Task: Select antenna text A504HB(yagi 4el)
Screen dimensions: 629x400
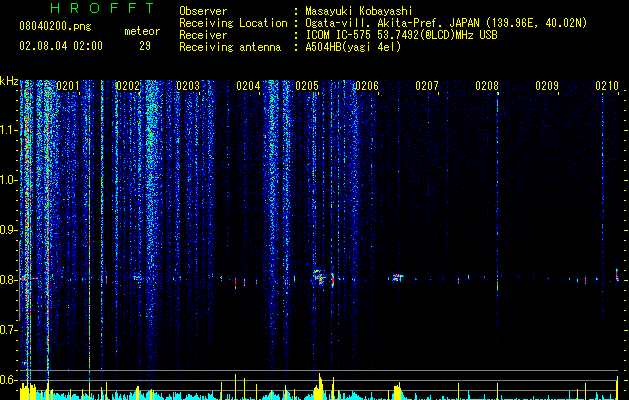Action: pyautogui.click(x=353, y=47)
